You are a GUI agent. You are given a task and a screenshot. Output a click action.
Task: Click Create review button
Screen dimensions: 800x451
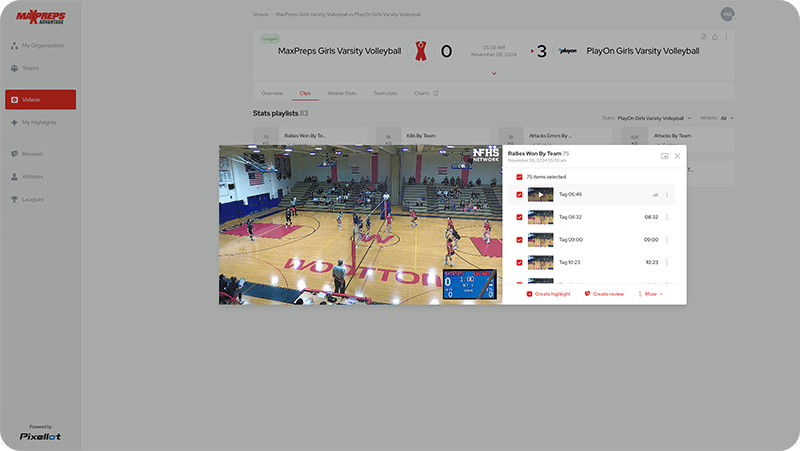(x=604, y=294)
